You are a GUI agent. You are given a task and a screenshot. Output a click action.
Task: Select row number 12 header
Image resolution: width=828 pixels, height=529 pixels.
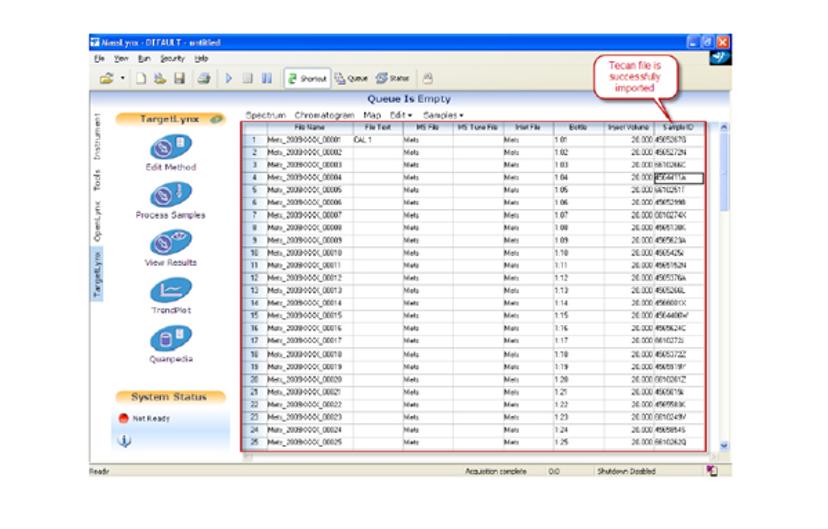(255, 278)
